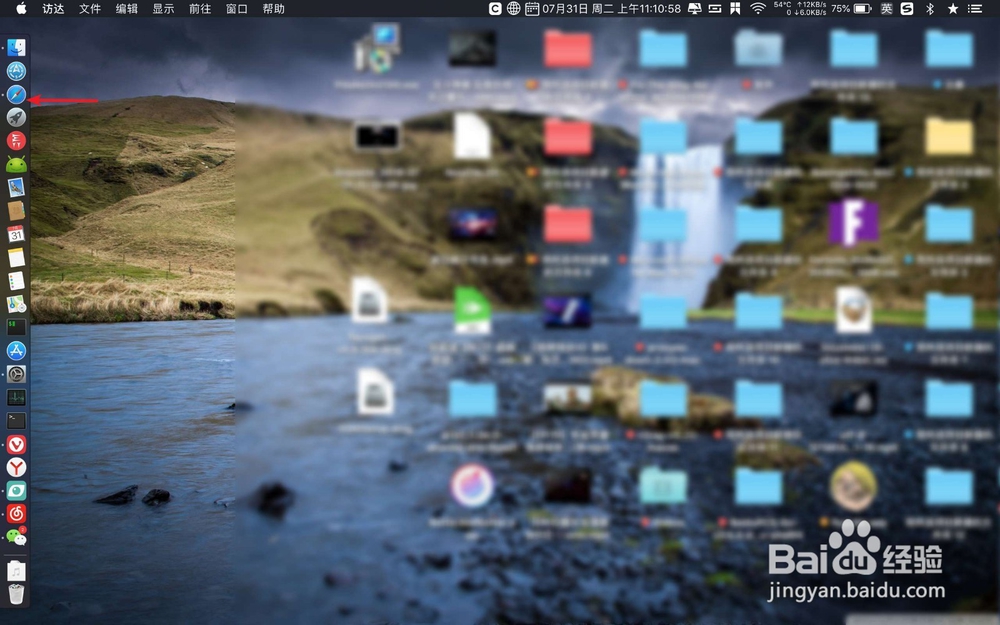This screenshot has width=1000, height=625.
Task: Open Activity Monitor in the dock
Action: [x=16, y=397]
